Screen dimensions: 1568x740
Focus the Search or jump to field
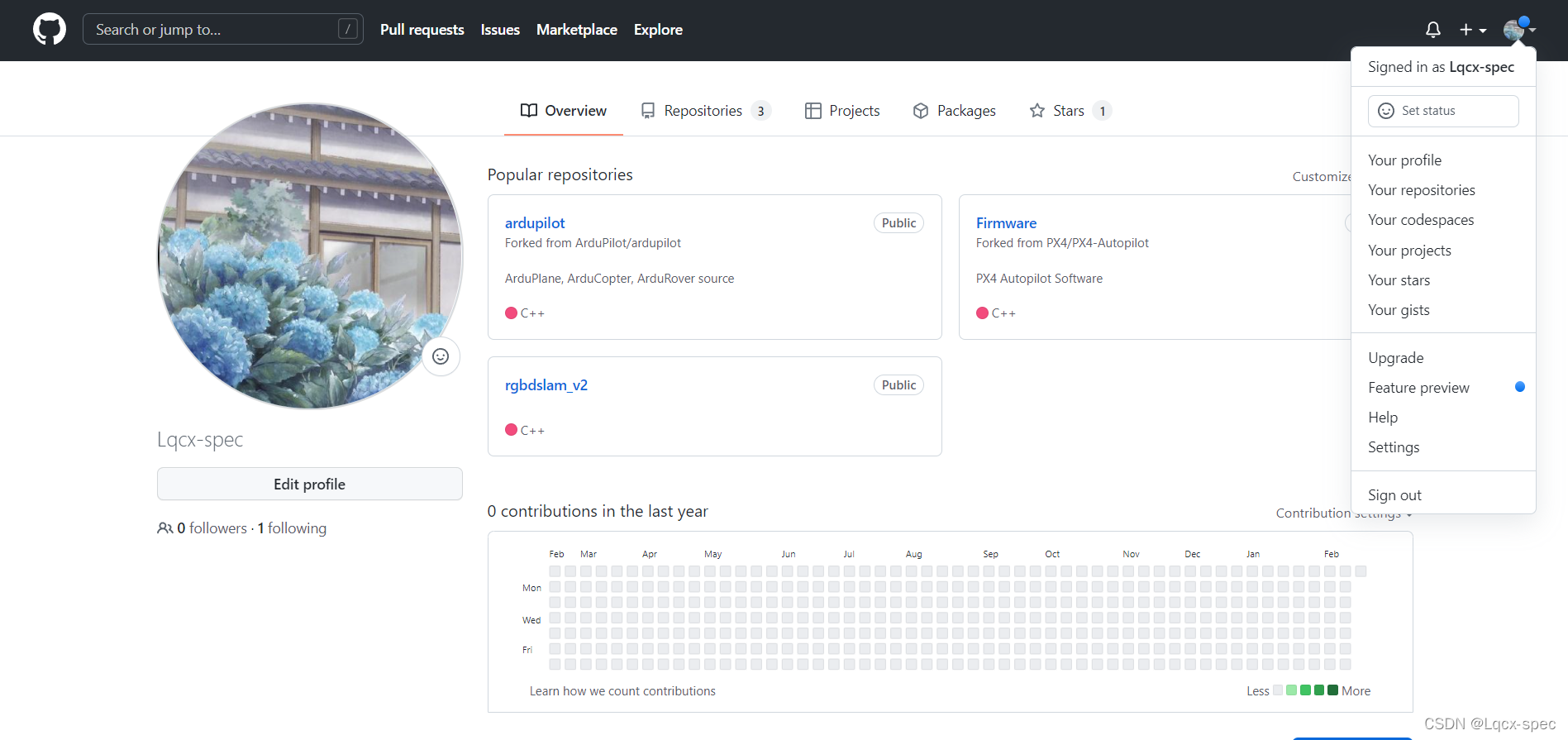pos(223,29)
